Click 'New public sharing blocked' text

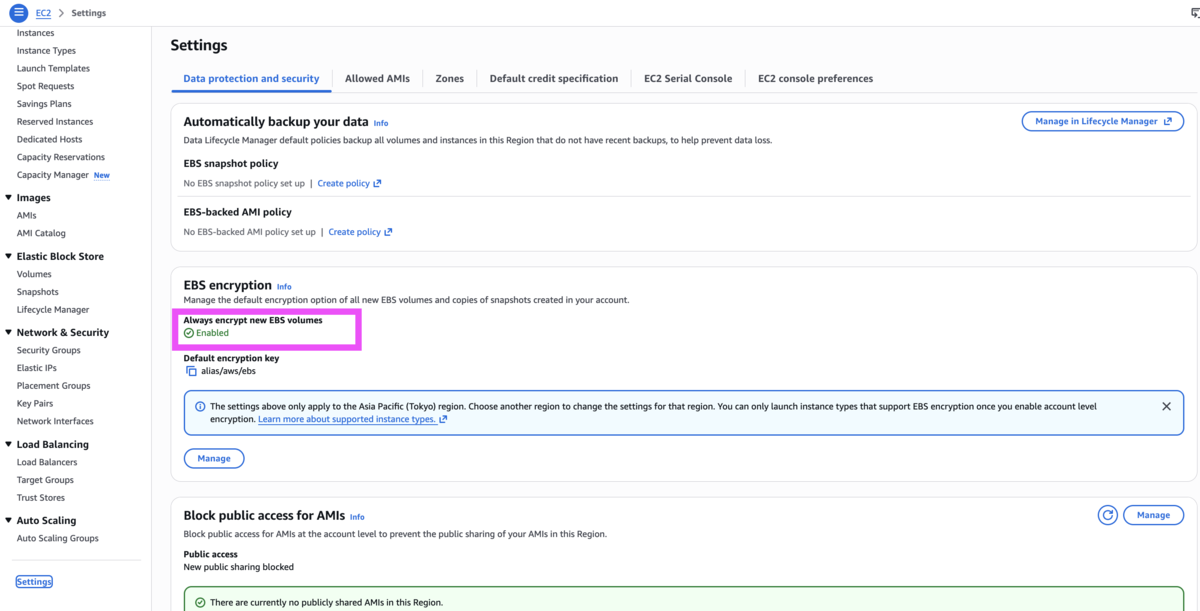click(x=238, y=567)
